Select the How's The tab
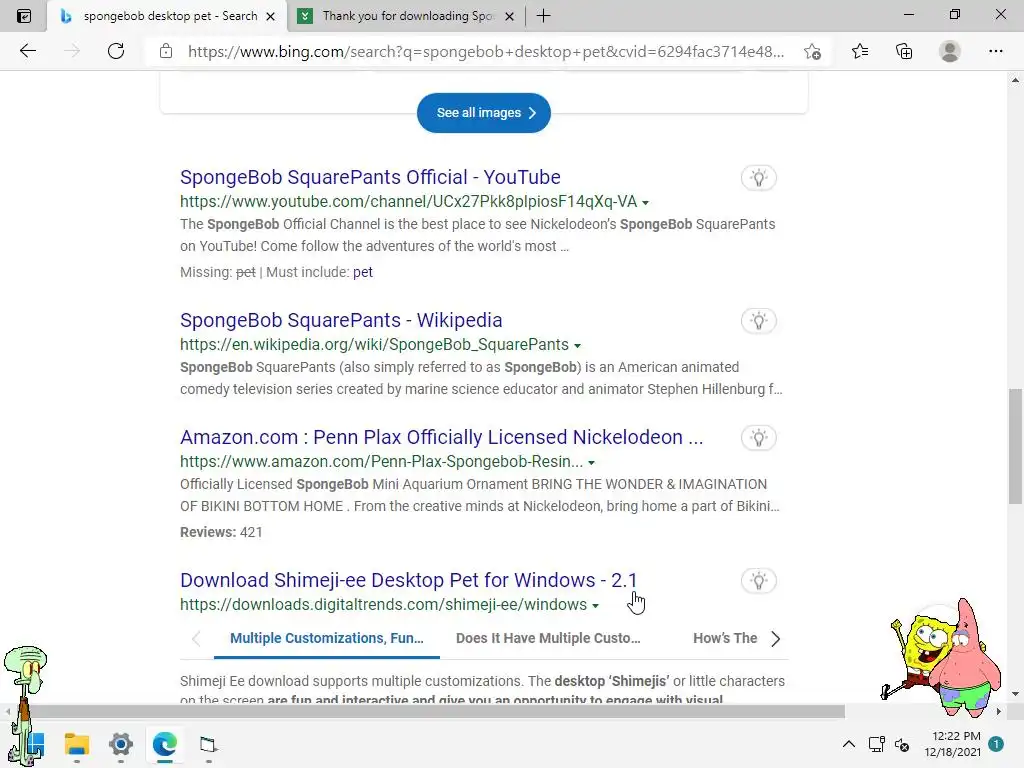1024x768 pixels. click(725, 638)
